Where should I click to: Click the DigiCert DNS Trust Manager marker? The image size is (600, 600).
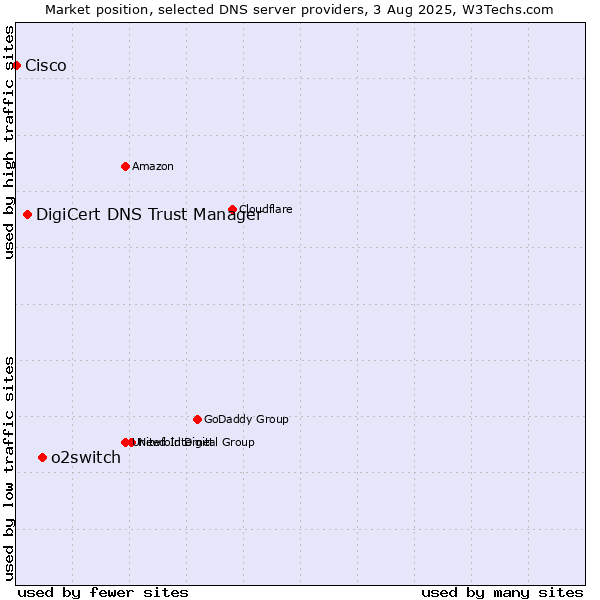[x=27, y=215]
